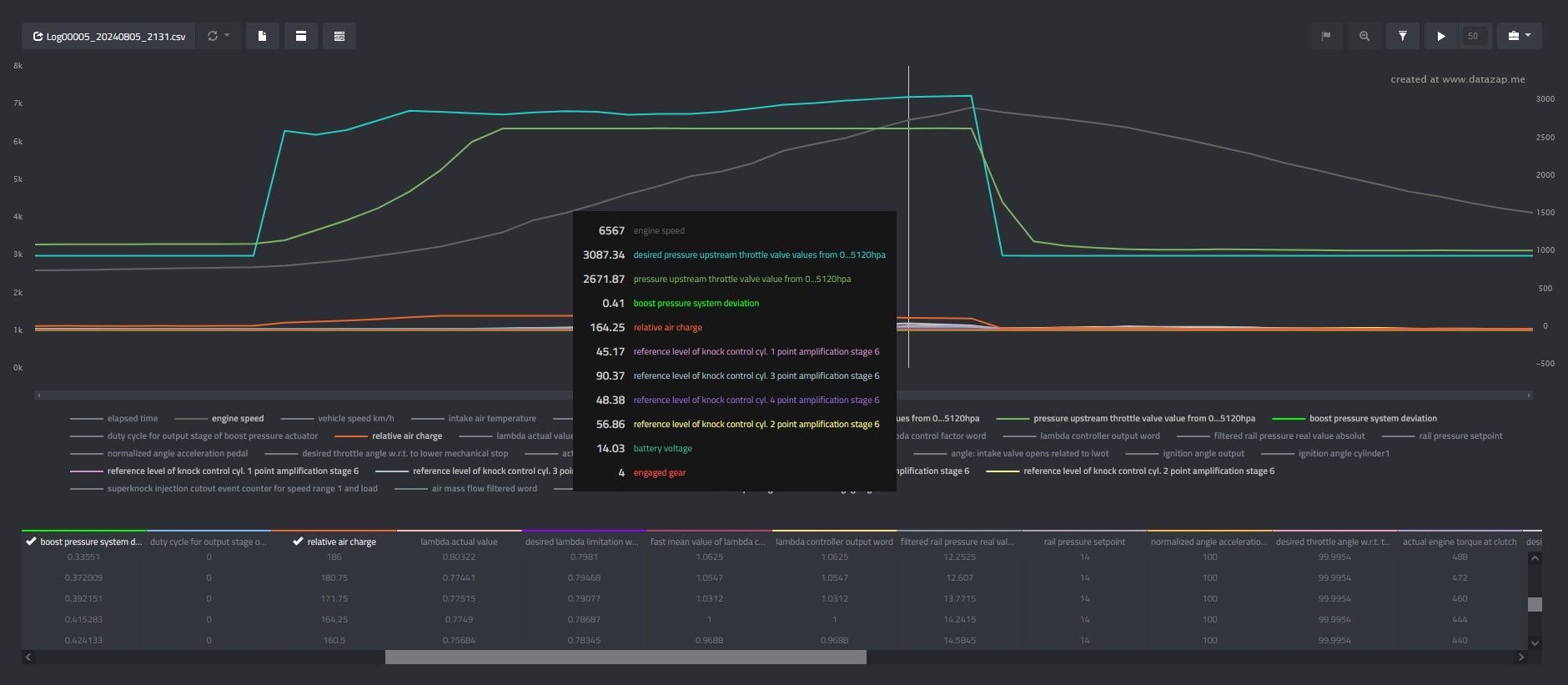Click the table's scroll down arrow

1534,643
